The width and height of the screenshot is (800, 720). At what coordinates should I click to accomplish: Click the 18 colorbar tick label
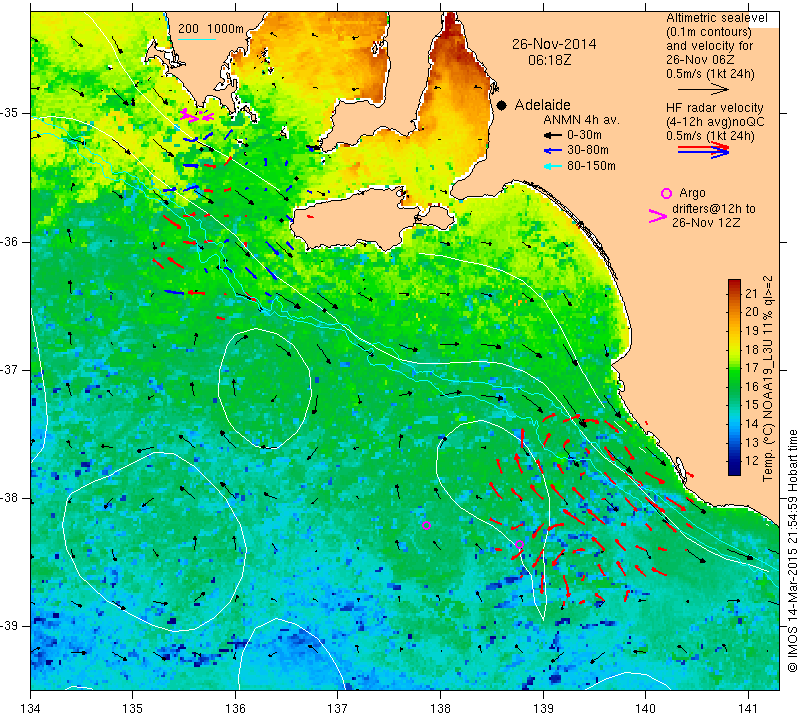pos(752,350)
